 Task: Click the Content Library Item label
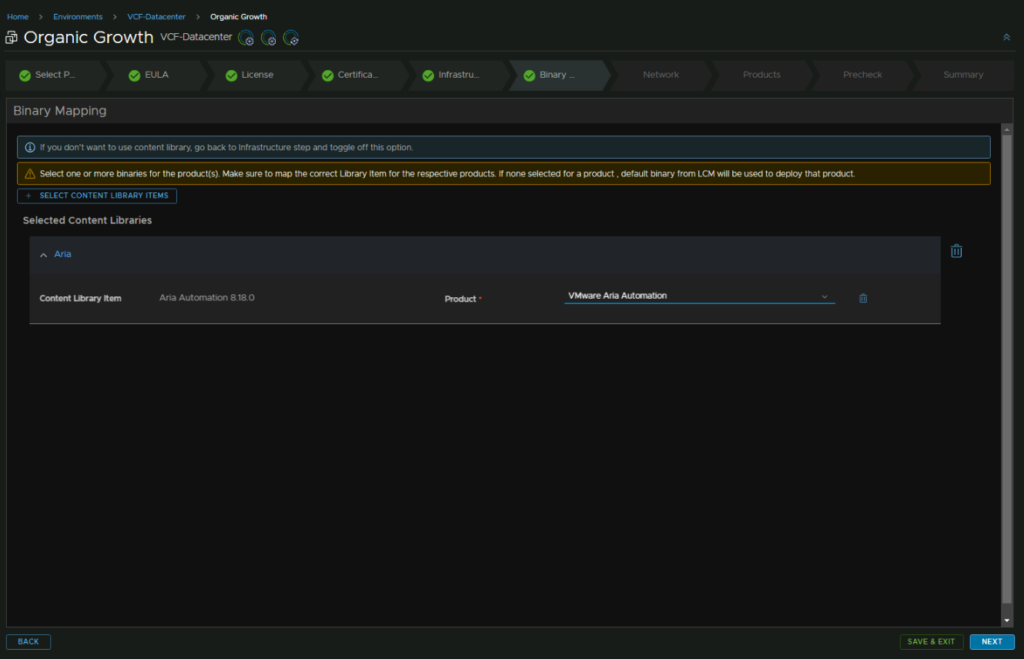click(x=80, y=298)
